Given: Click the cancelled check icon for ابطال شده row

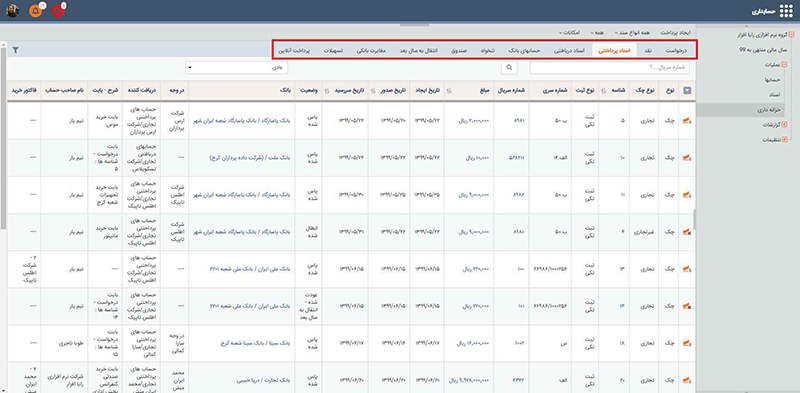Looking at the screenshot, I should tap(686, 232).
